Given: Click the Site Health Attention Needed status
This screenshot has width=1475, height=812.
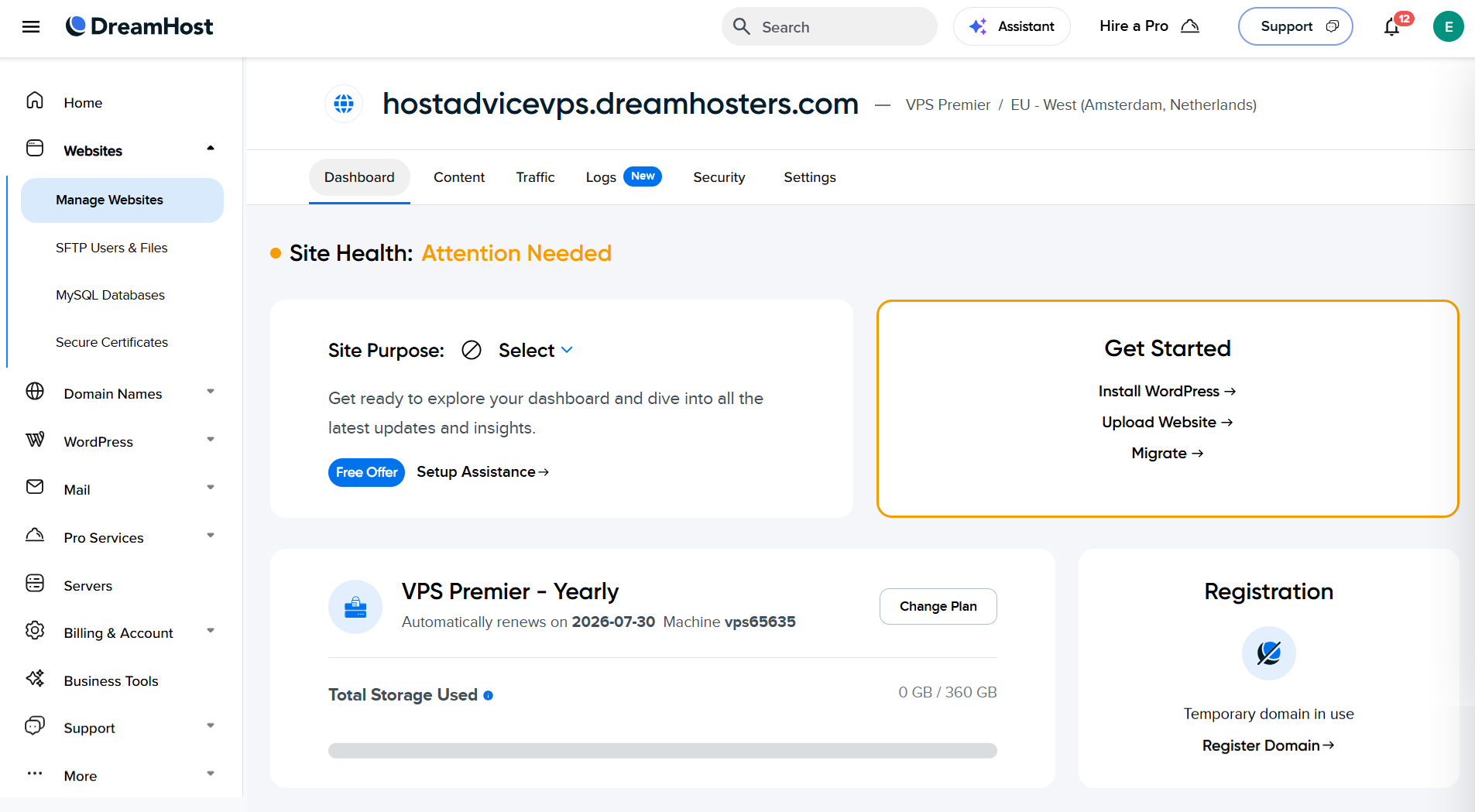Looking at the screenshot, I should coord(516,253).
